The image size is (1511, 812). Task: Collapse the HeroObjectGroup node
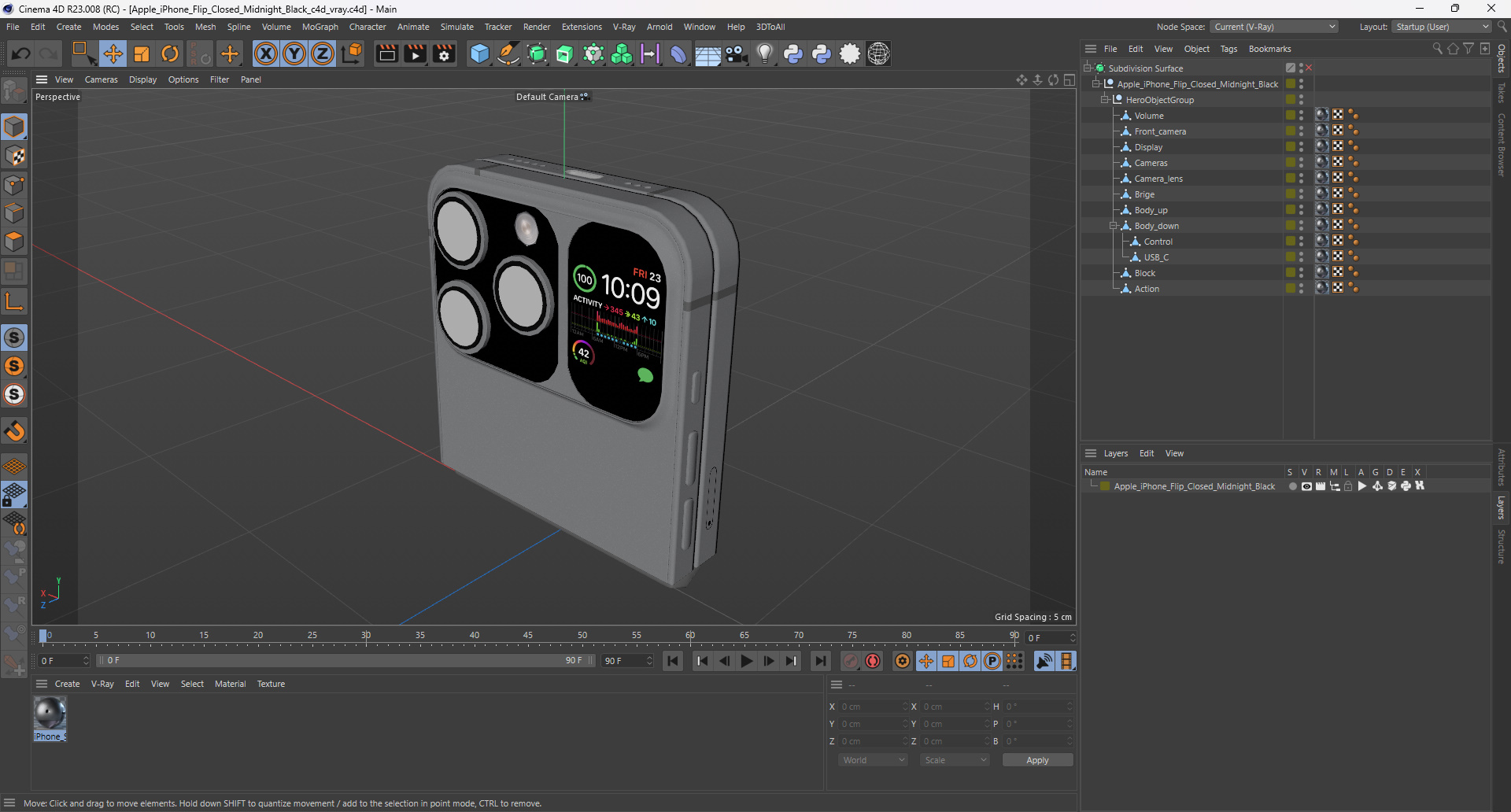pos(1105,100)
